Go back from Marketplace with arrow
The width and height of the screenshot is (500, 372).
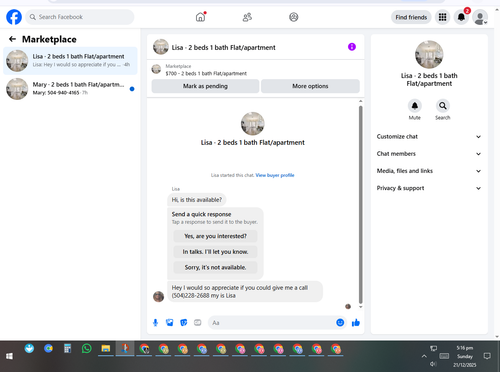(x=12, y=39)
